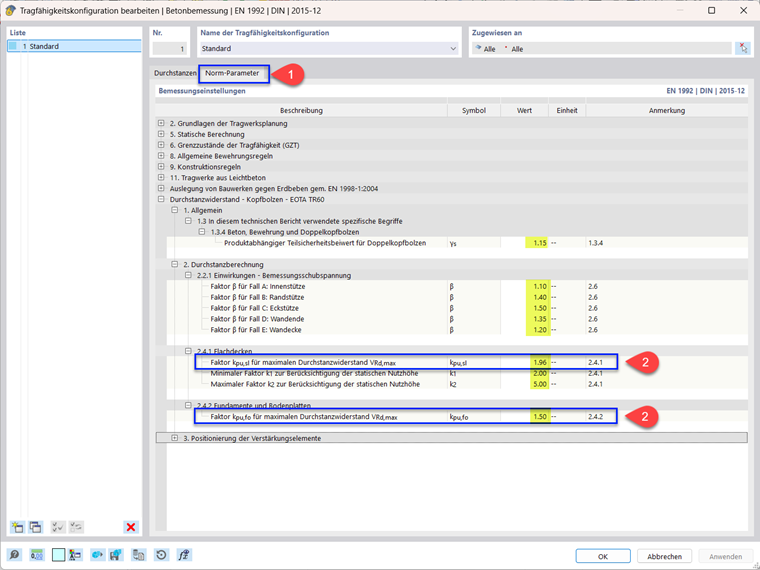This screenshot has height=570, width=760.
Task: Collapse 1.3 spezifische Begriffe node
Action: [x=188, y=221]
